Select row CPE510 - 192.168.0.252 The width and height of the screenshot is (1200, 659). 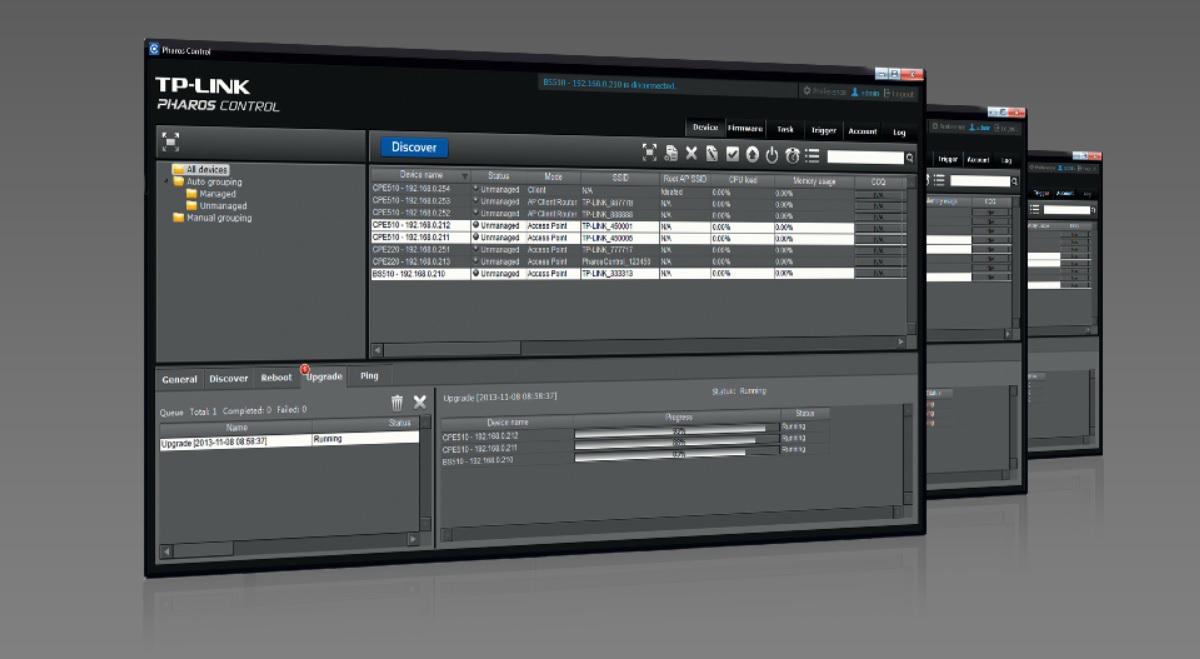[638, 214]
